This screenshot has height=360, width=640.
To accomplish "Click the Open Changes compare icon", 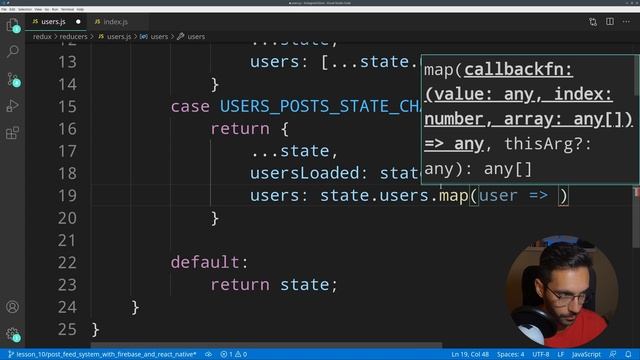I will click(593, 22).
